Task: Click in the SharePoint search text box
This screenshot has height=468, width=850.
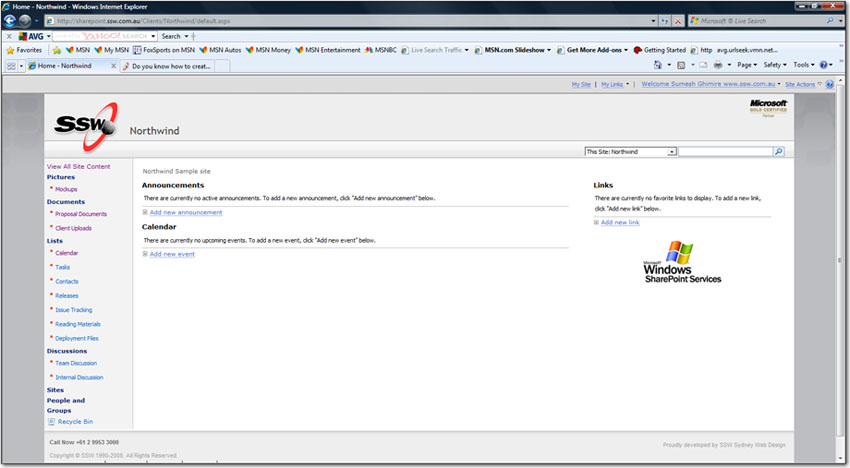Action: pos(725,152)
